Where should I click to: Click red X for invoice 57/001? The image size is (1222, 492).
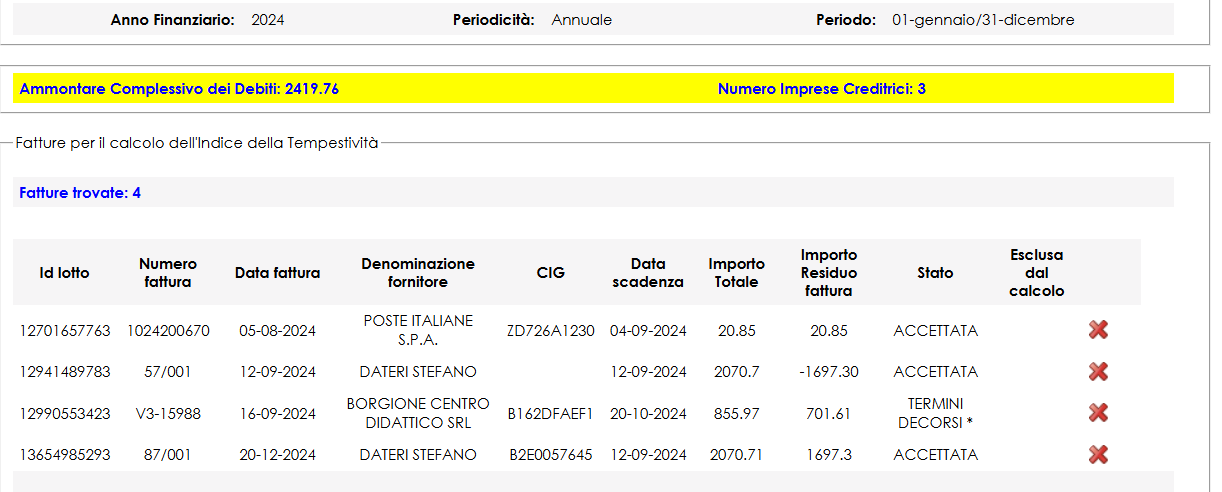tap(1098, 371)
